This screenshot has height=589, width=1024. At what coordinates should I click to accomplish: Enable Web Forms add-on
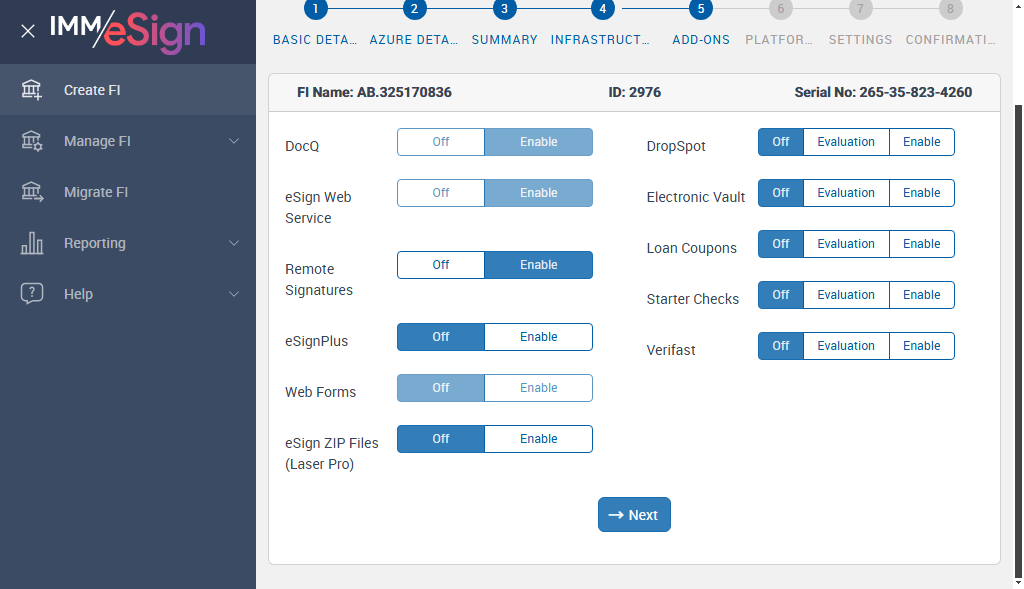[538, 387]
